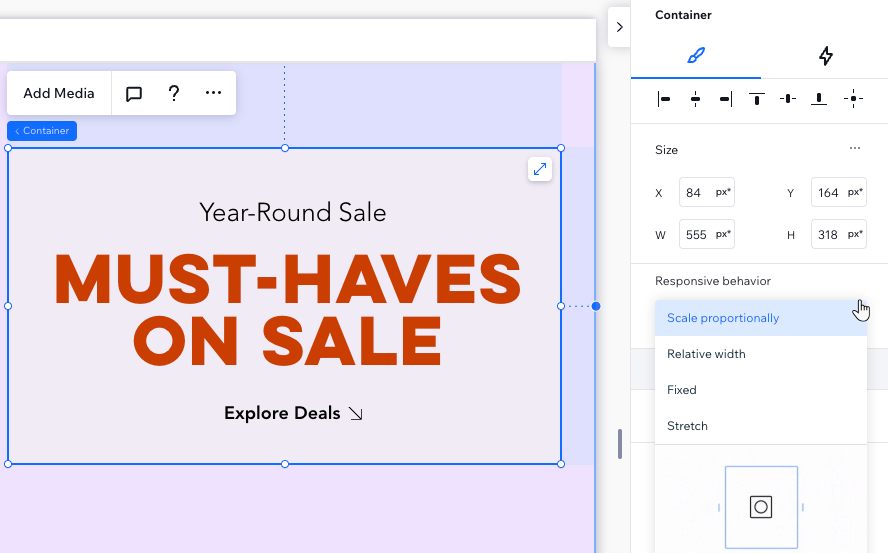Screen dimensions: 888x553
Task: Click the Explore Deals link
Action: pos(293,413)
